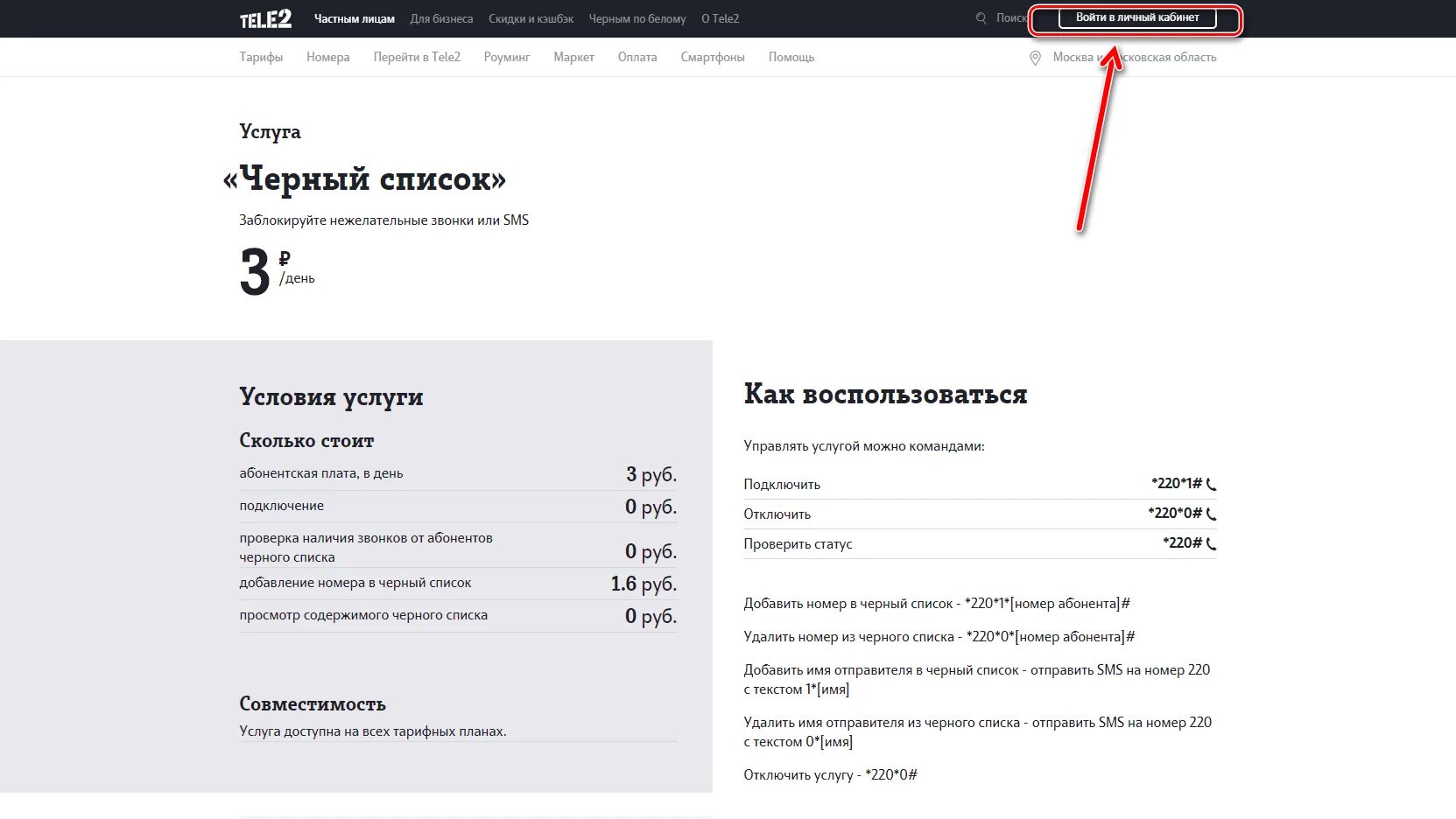The height and width of the screenshot is (819, 1456).
Task: Click the Как воспользоваться heading
Action: coord(885,395)
